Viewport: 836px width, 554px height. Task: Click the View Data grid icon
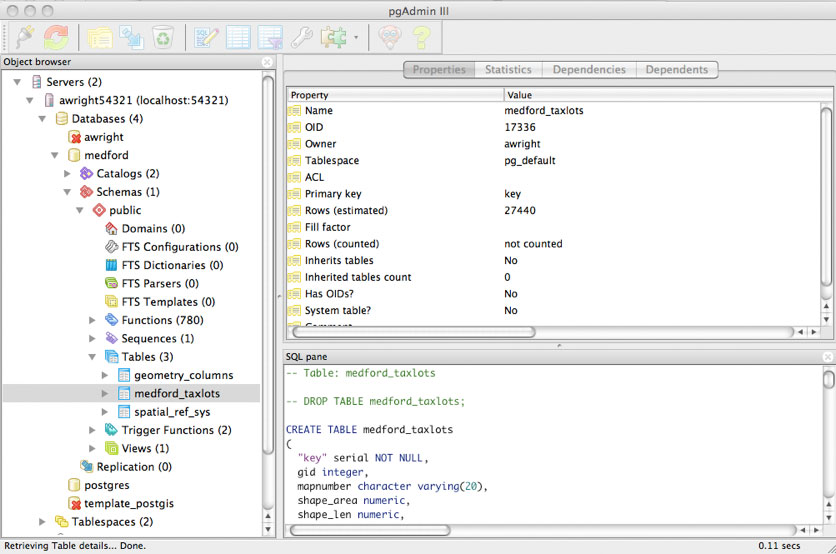click(239, 38)
